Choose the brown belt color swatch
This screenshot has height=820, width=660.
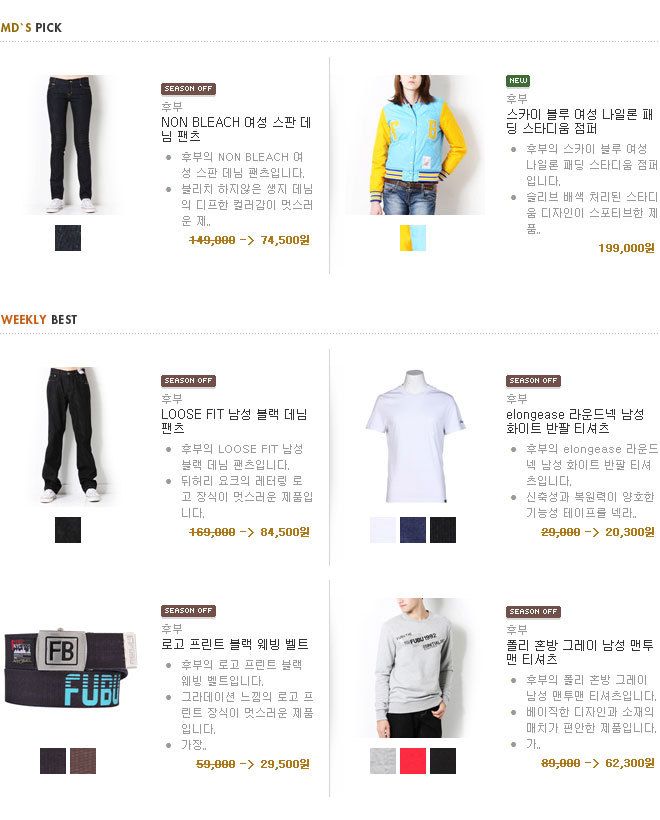(83, 761)
